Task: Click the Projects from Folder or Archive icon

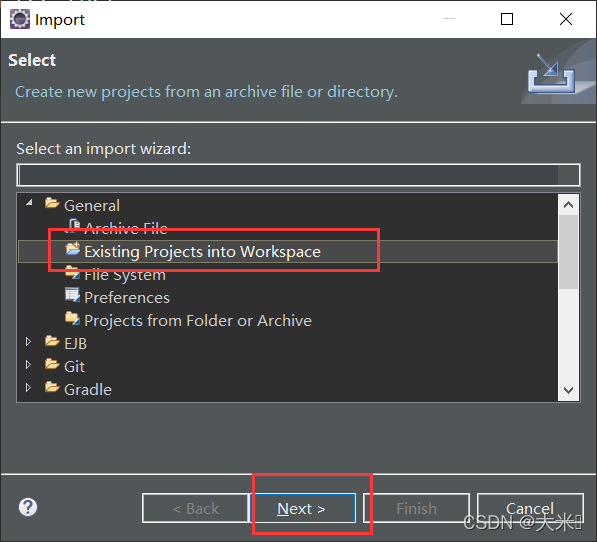Action: point(72,319)
